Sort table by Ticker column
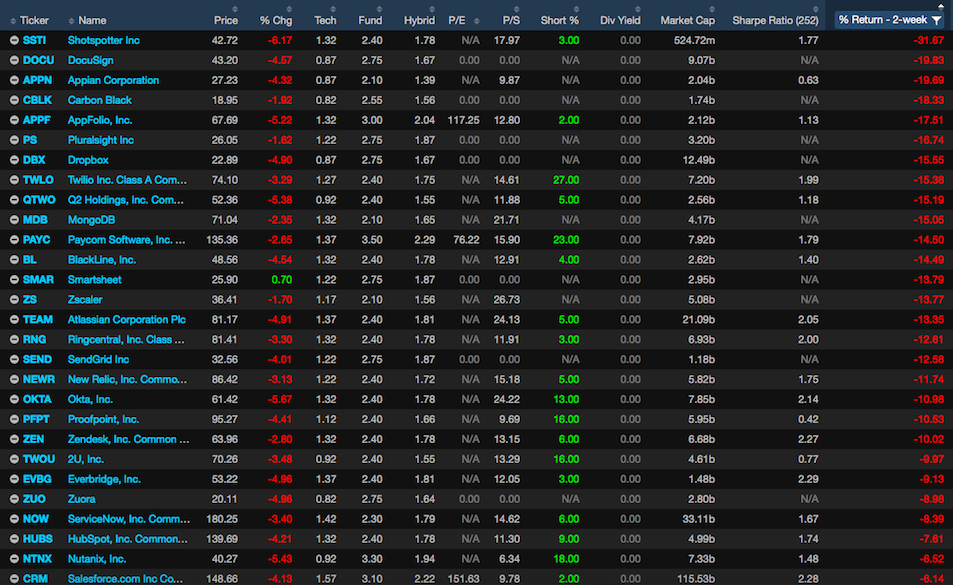The height and width of the screenshot is (585, 953). click(34, 21)
